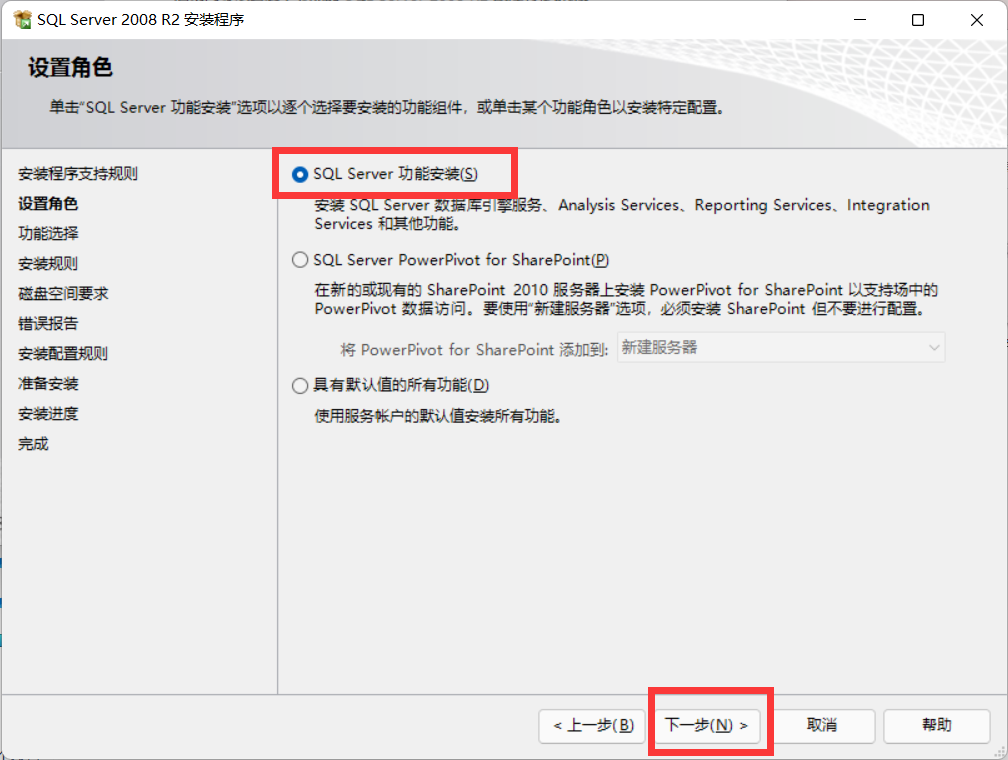Maximize the installer window
This screenshot has height=760, width=1008.
coord(918,20)
